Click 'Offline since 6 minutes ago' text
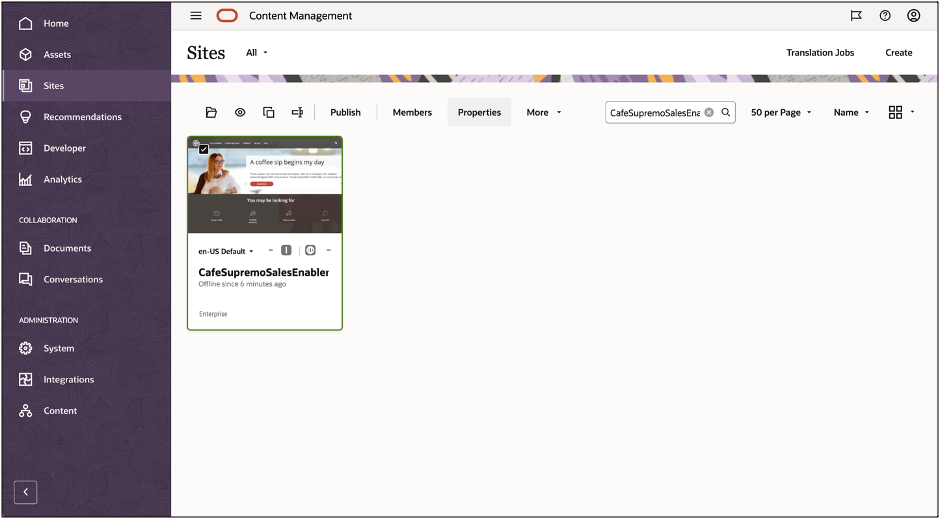This screenshot has height=518, width=940. point(242,284)
